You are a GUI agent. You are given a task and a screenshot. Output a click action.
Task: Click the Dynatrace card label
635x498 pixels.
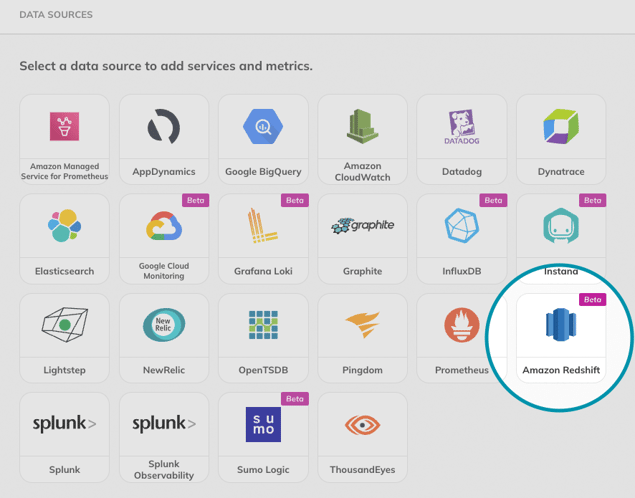pos(561,172)
